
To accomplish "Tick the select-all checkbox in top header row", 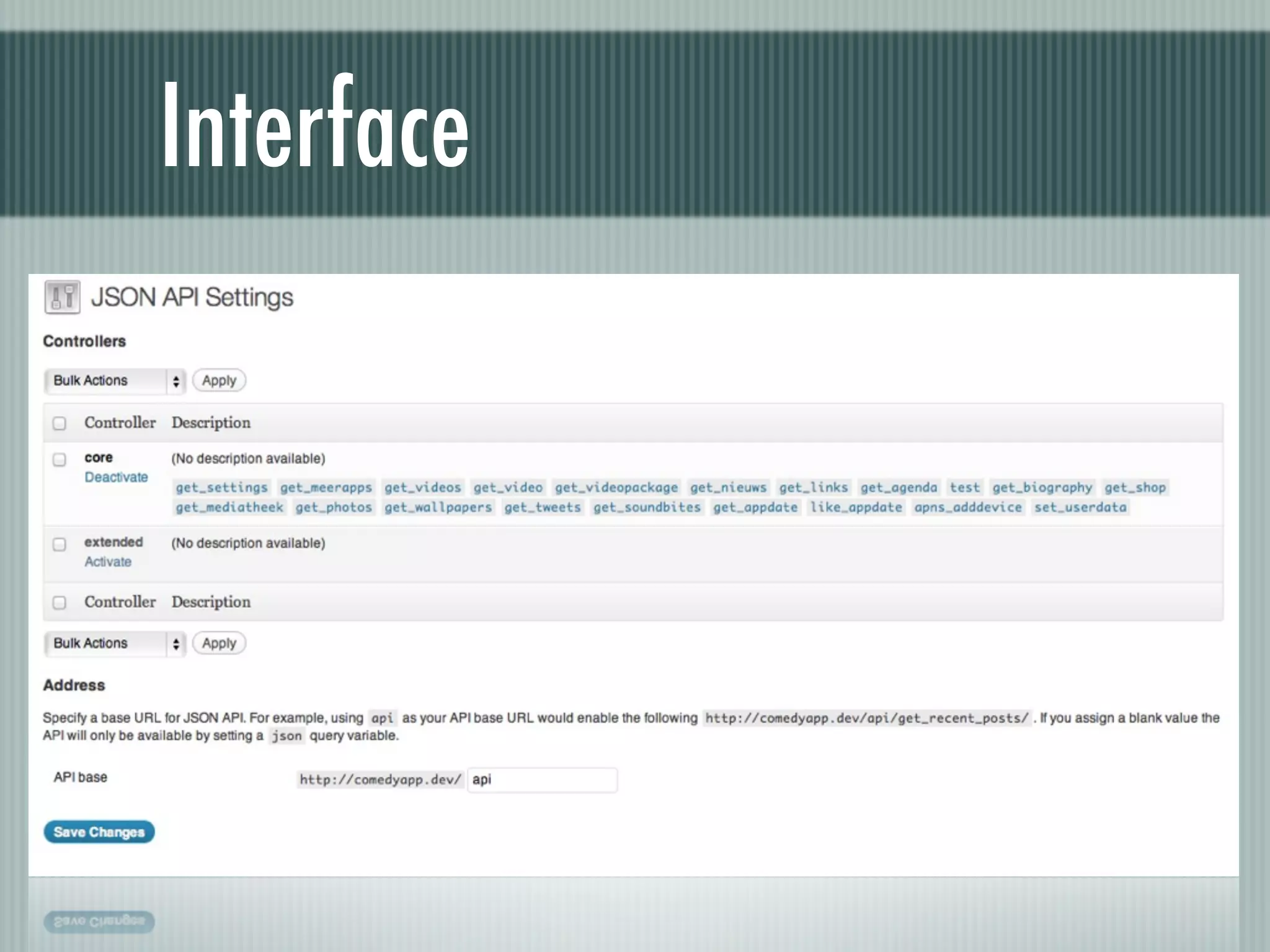I will click(x=60, y=423).
